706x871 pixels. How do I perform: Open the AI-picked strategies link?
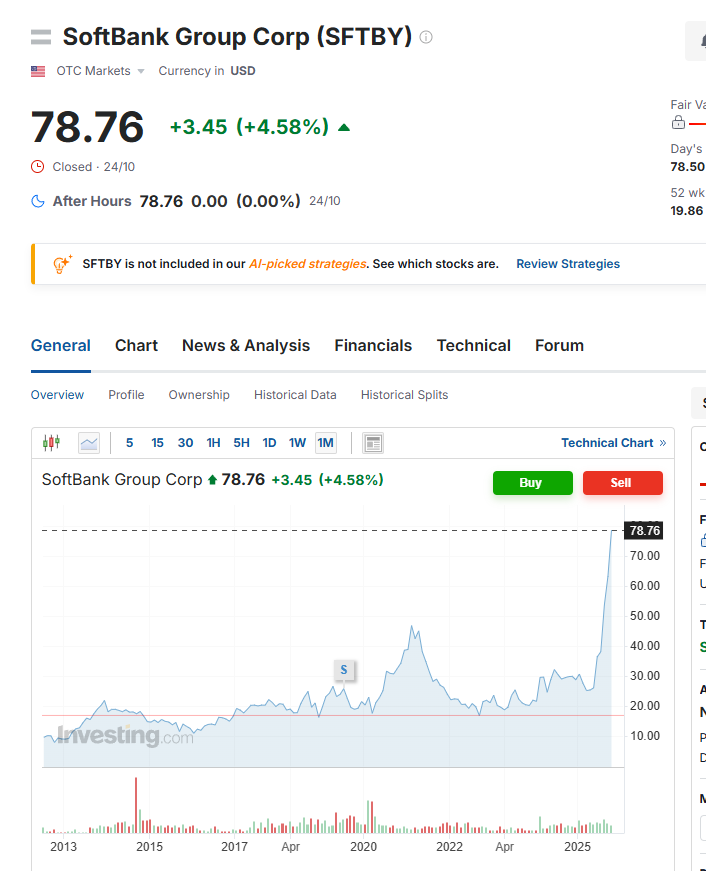pos(307,264)
